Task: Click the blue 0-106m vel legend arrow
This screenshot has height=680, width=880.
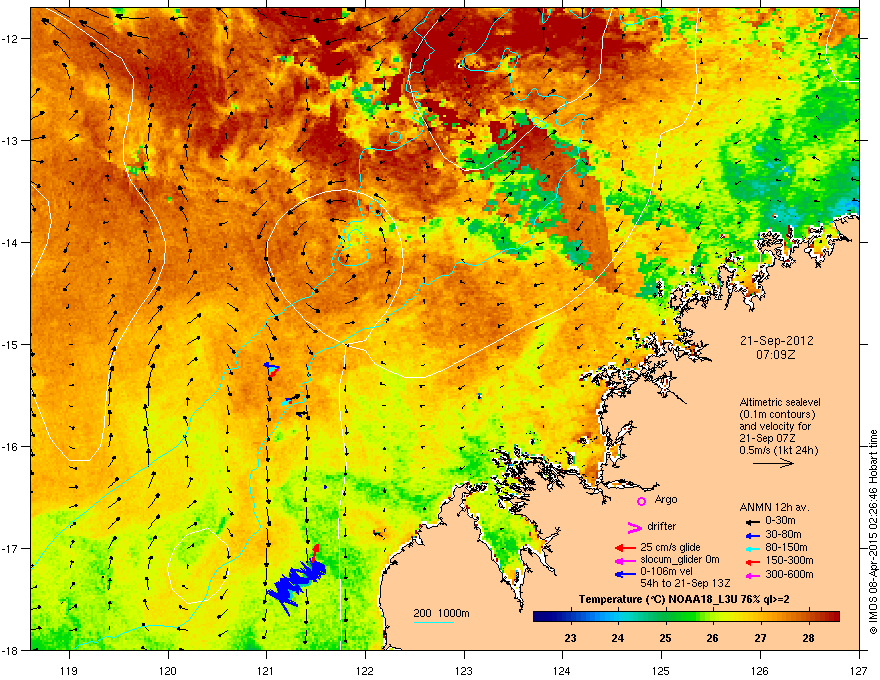Action: click(625, 574)
